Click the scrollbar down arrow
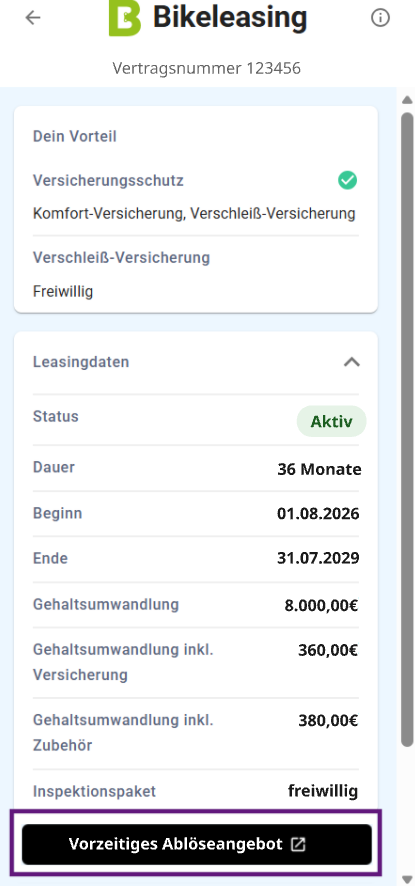Viewport: 415px width, 886px height. (x=407, y=879)
